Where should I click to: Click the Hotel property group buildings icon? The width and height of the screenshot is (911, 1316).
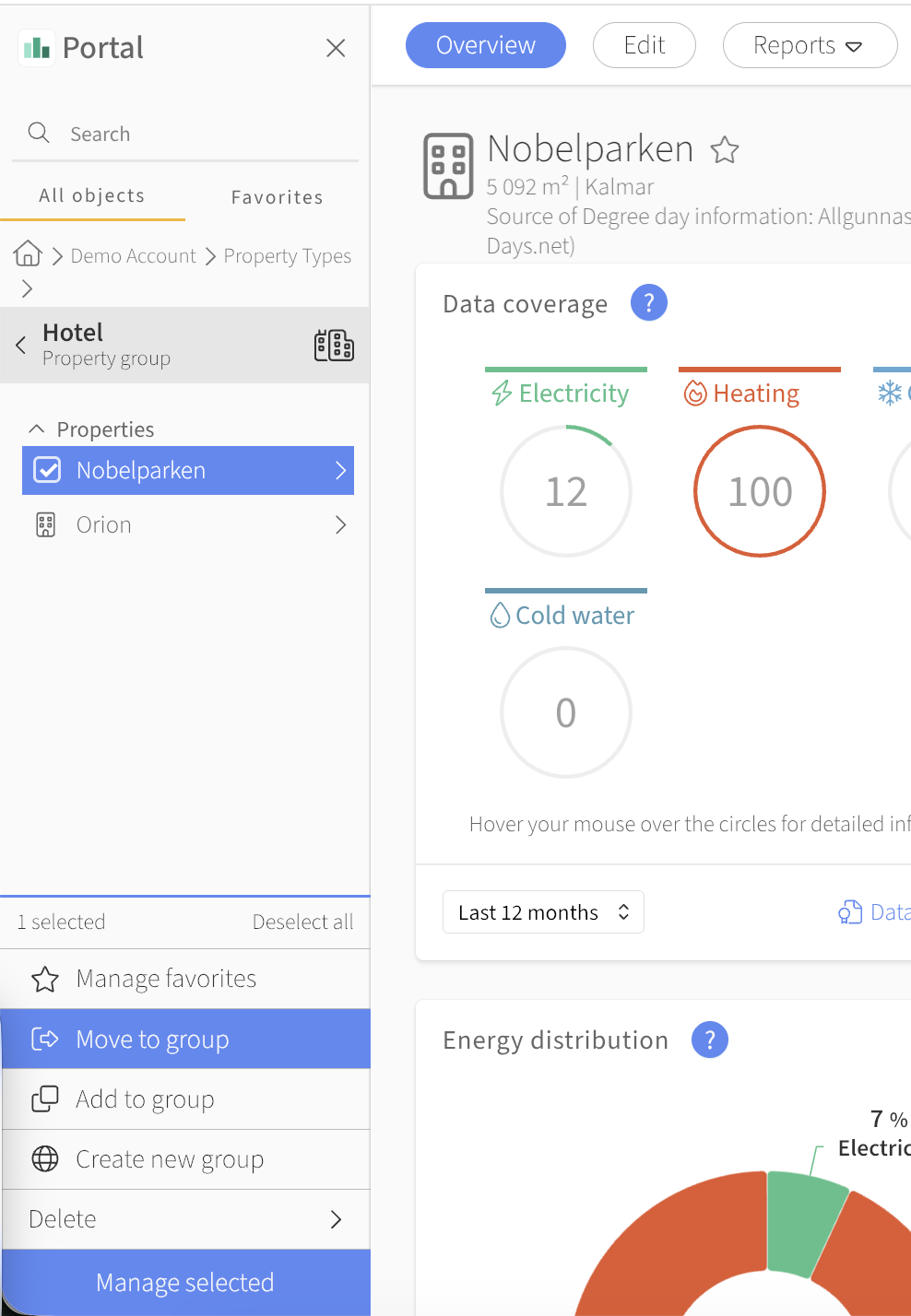(334, 346)
